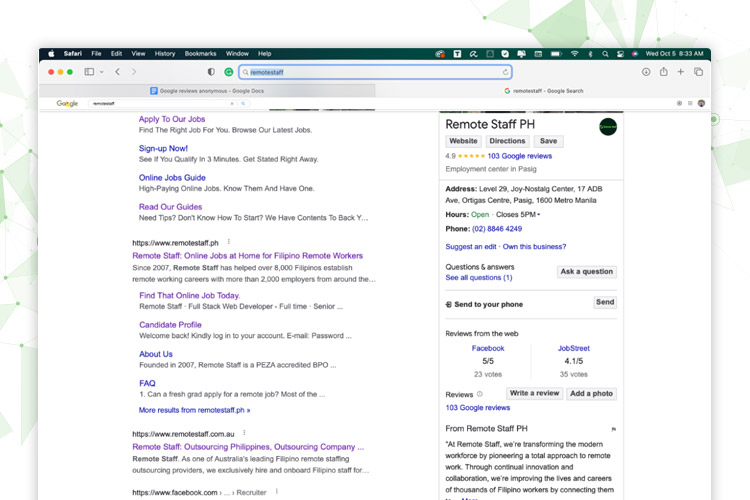Open the About Us link
Image resolution: width=750 pixels, height=500 pixels.
pos(156,354)
